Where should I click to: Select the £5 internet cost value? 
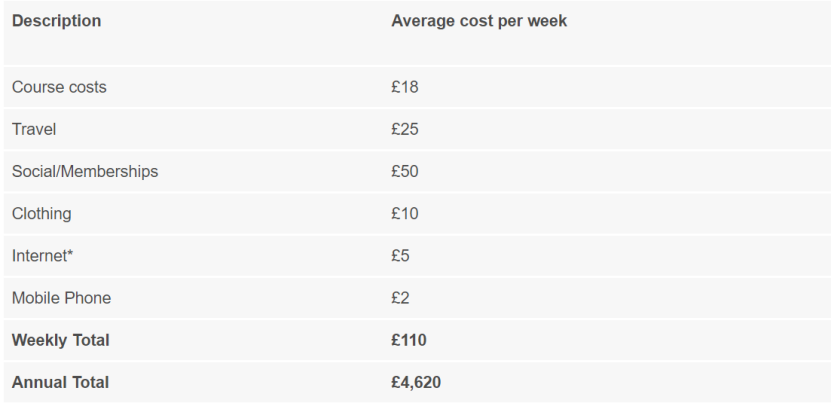click(x=400, y=256)
